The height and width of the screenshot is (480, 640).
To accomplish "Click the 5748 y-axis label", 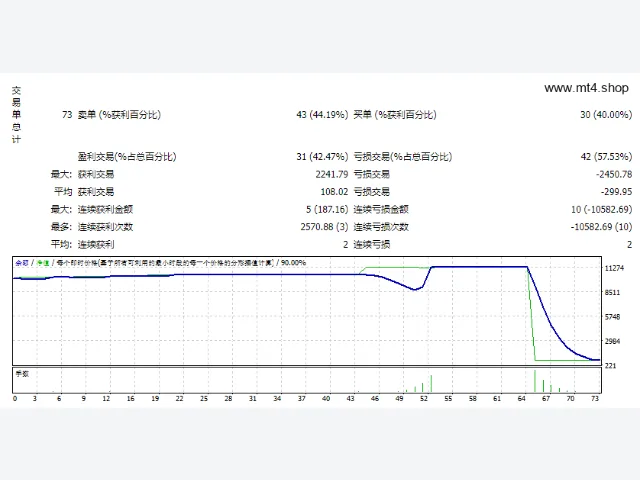I will [612, 317].
